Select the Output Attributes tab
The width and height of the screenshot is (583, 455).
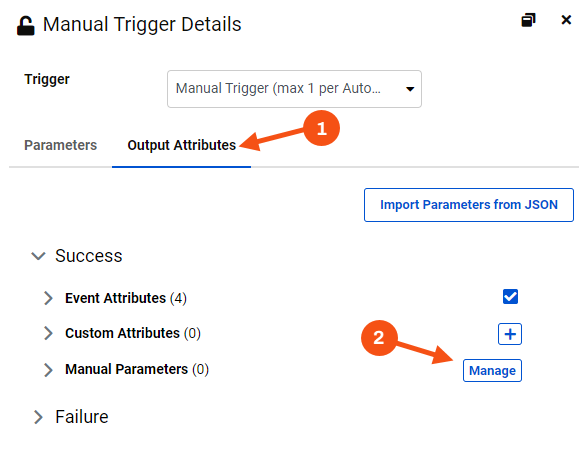pos(181,145)
